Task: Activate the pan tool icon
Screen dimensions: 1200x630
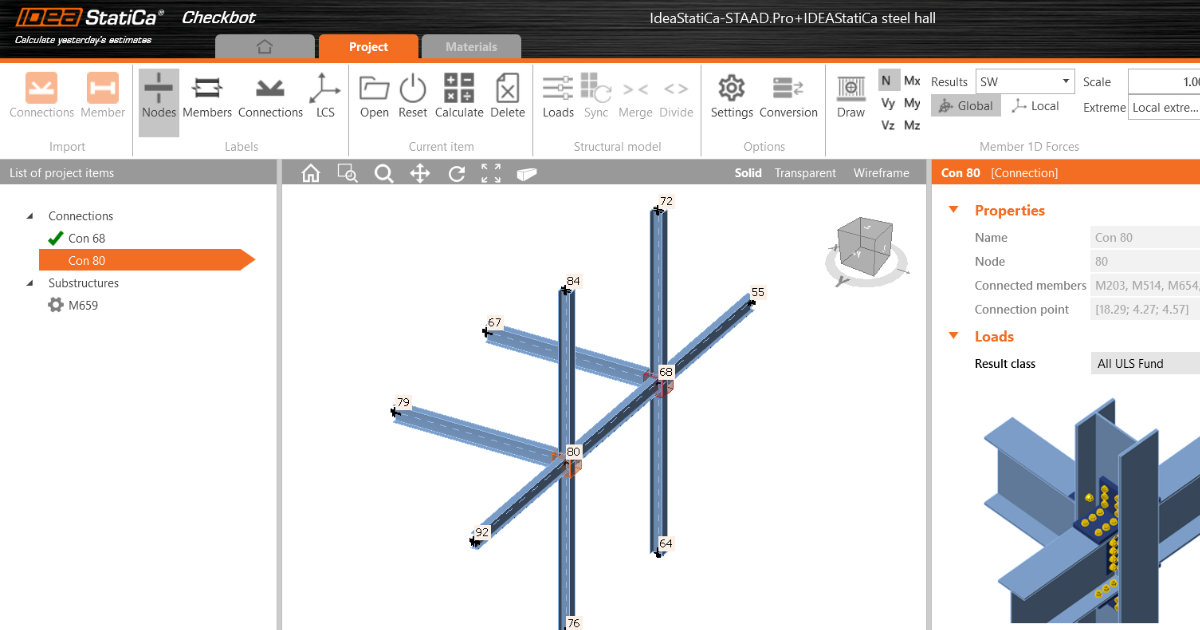Action: coord(420,174)
